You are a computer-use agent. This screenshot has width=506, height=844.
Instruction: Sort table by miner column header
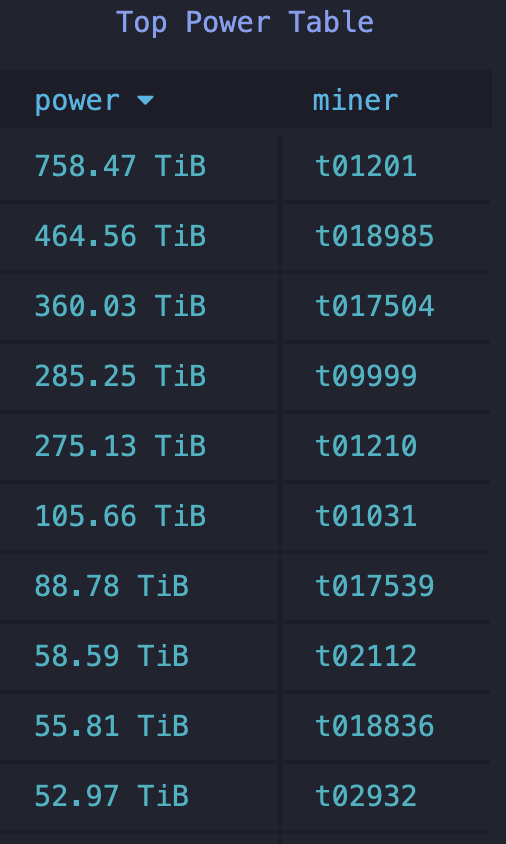pos(355,101)
